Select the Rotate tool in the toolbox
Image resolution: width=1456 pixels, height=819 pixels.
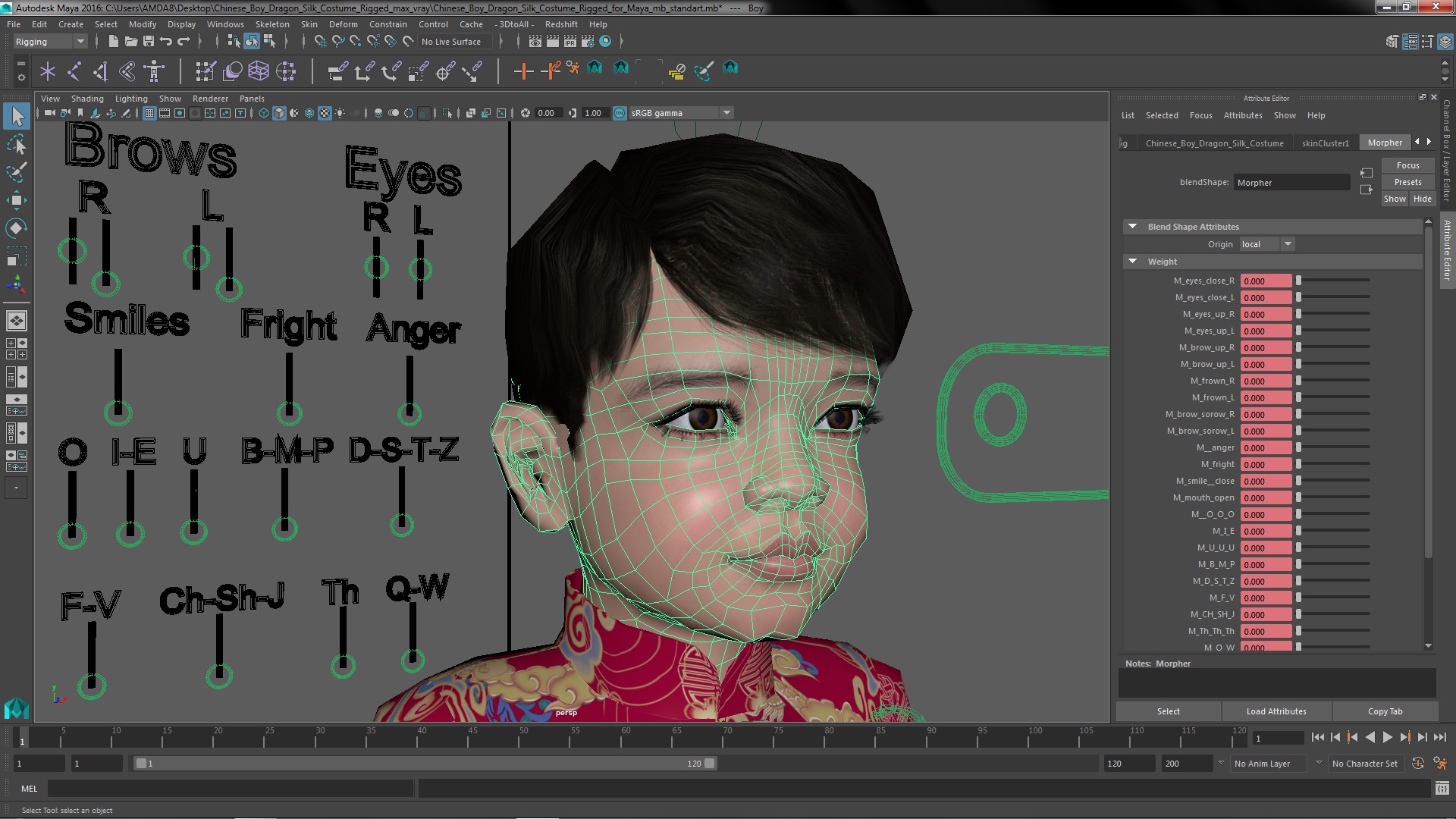pyautogui.click(x=17, y=228)
